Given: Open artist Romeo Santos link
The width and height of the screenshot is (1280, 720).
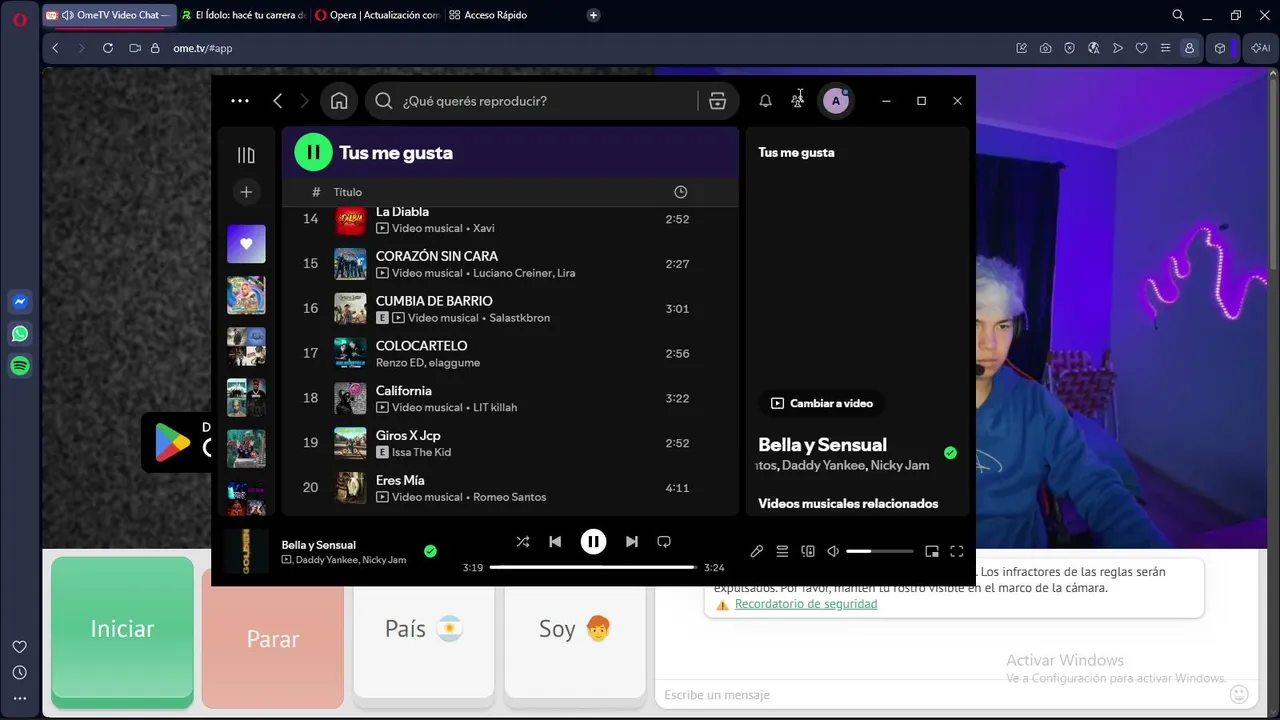Looking at the screenshot, I should 510,497.
